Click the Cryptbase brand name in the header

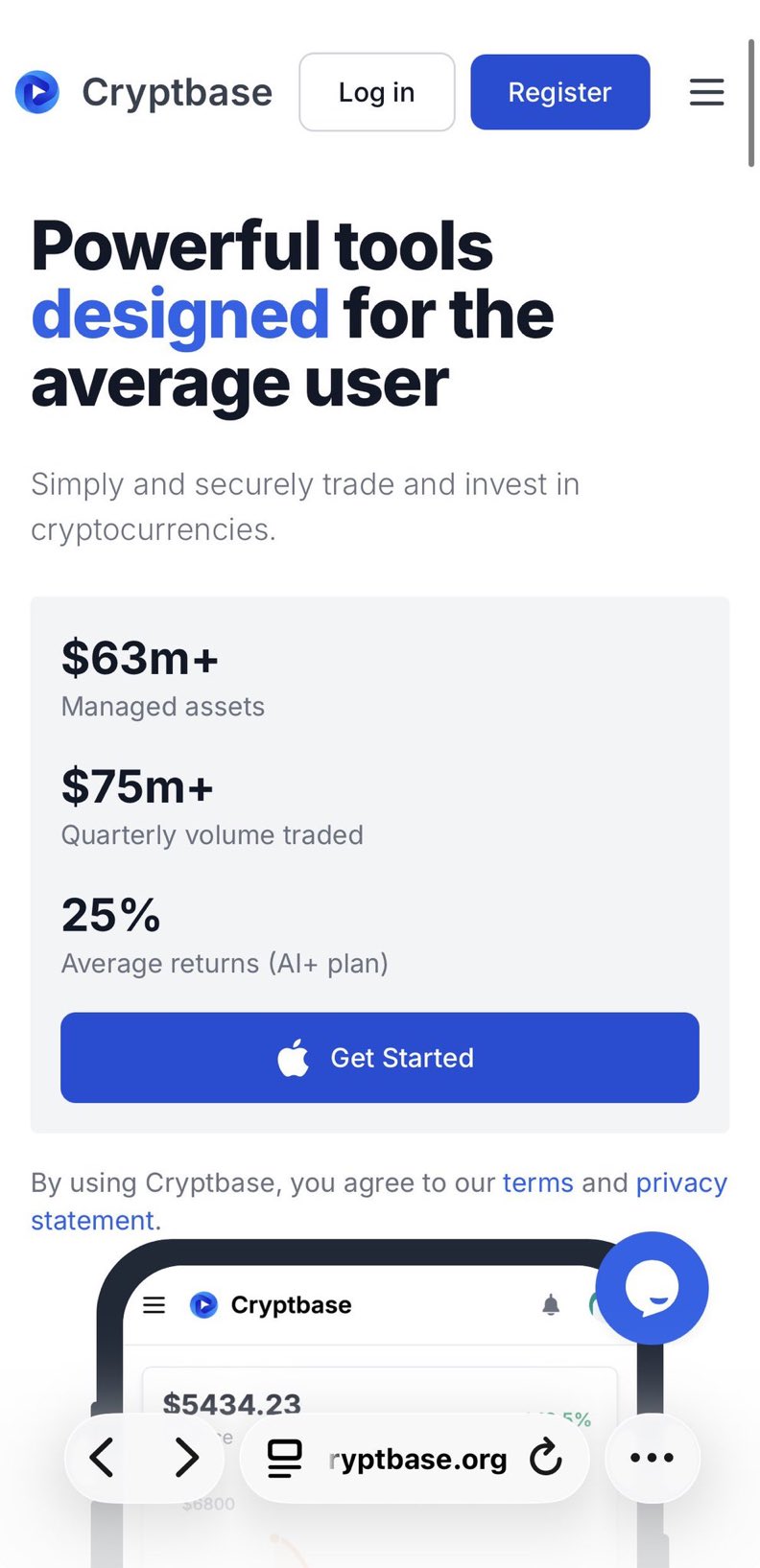click(x=177, y=92)
